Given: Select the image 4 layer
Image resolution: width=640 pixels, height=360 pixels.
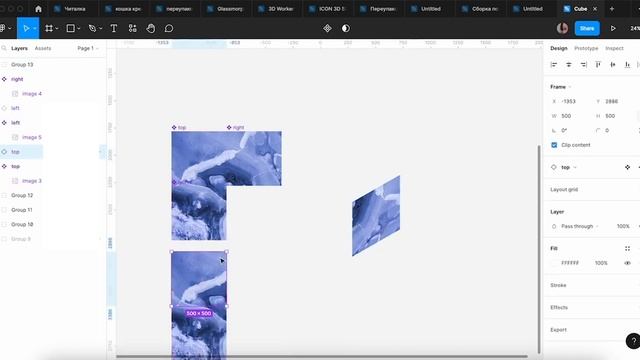Looking at the screenshot, I should pos(32,93).
